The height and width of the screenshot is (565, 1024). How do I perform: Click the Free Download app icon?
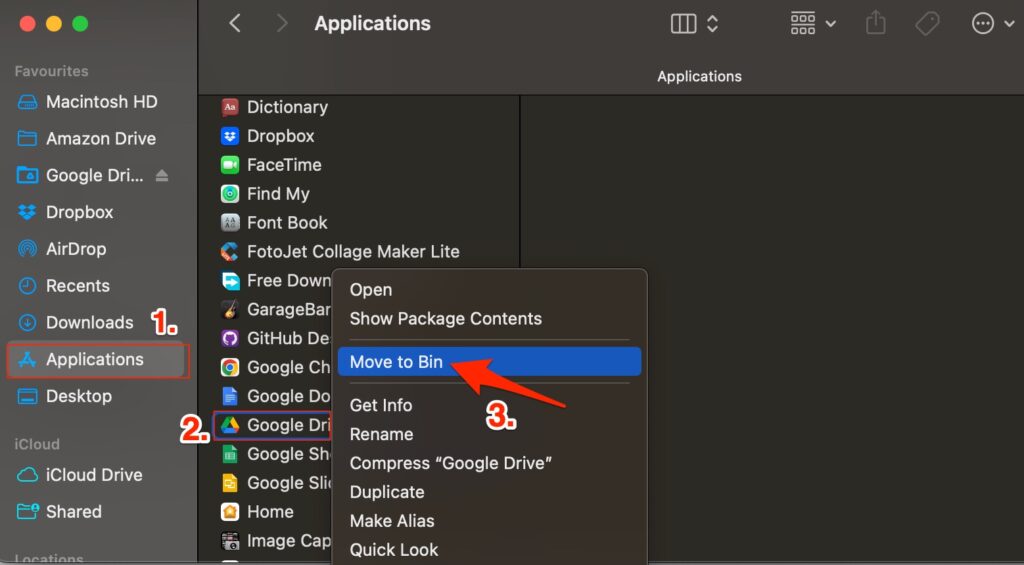(x=230, y=280)
